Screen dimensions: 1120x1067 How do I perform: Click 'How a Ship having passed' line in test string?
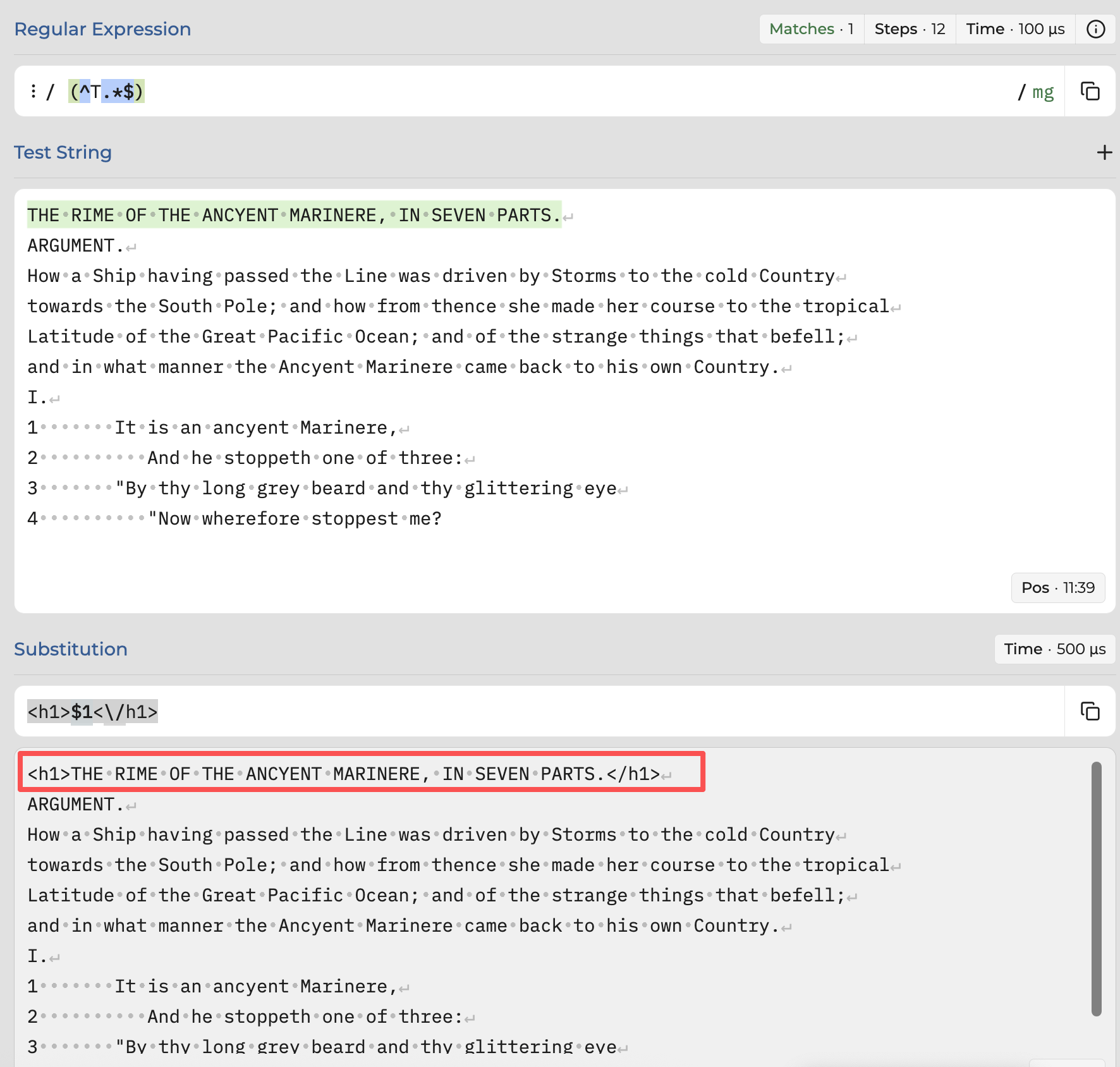tap(432, 276)
